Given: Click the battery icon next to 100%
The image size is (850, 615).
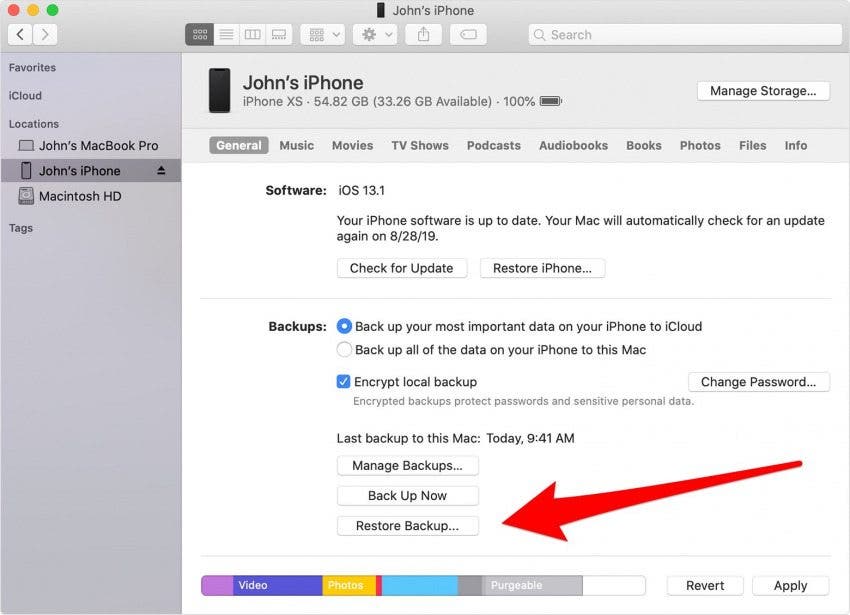Looking at the screenshot, I should [551, 101].
